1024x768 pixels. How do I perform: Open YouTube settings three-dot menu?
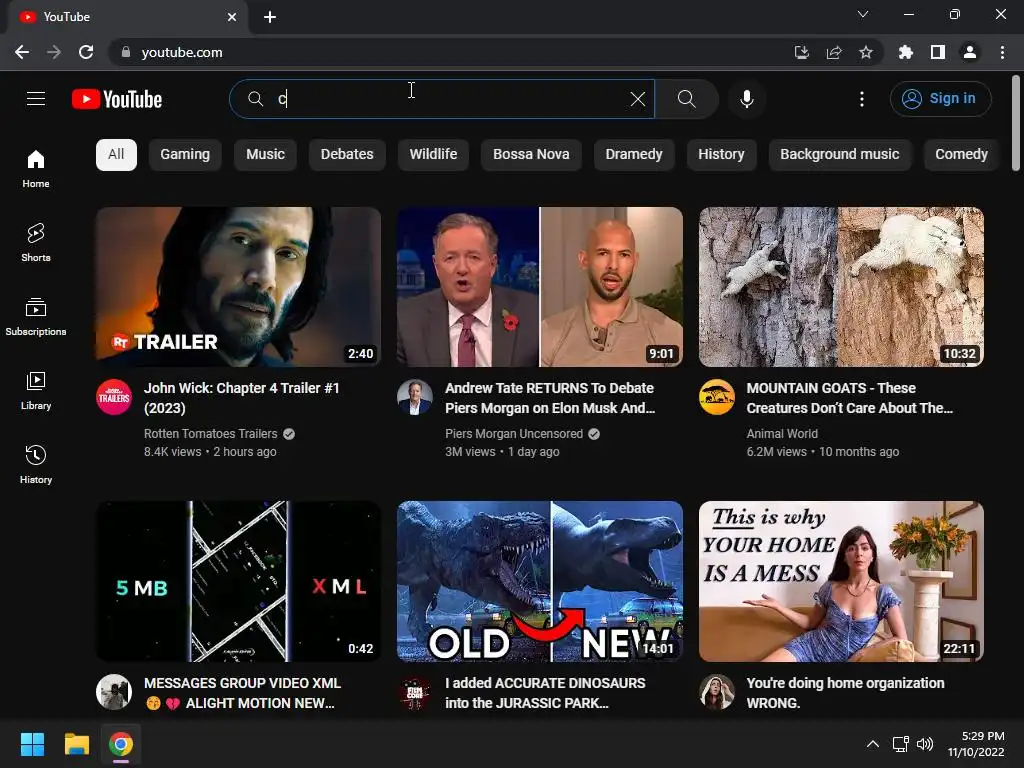862,99
